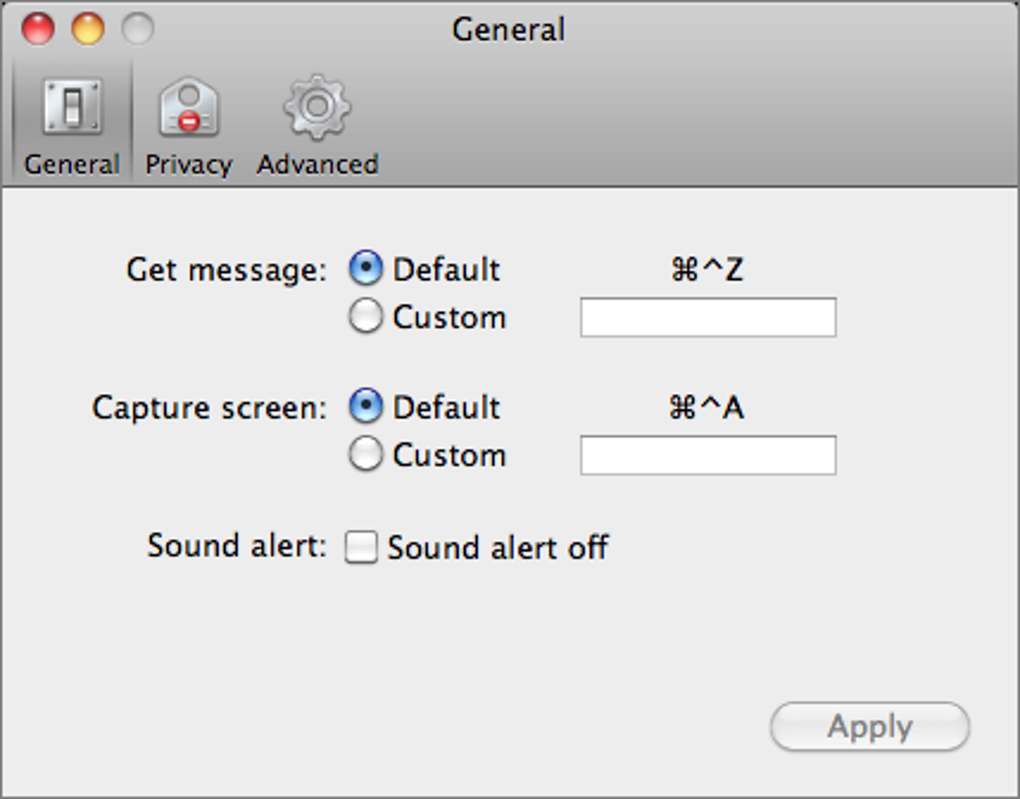This screenshot has height=799, width=1020.
Task: Switch to the Privacy preferences pane
Action: point(188,110)
